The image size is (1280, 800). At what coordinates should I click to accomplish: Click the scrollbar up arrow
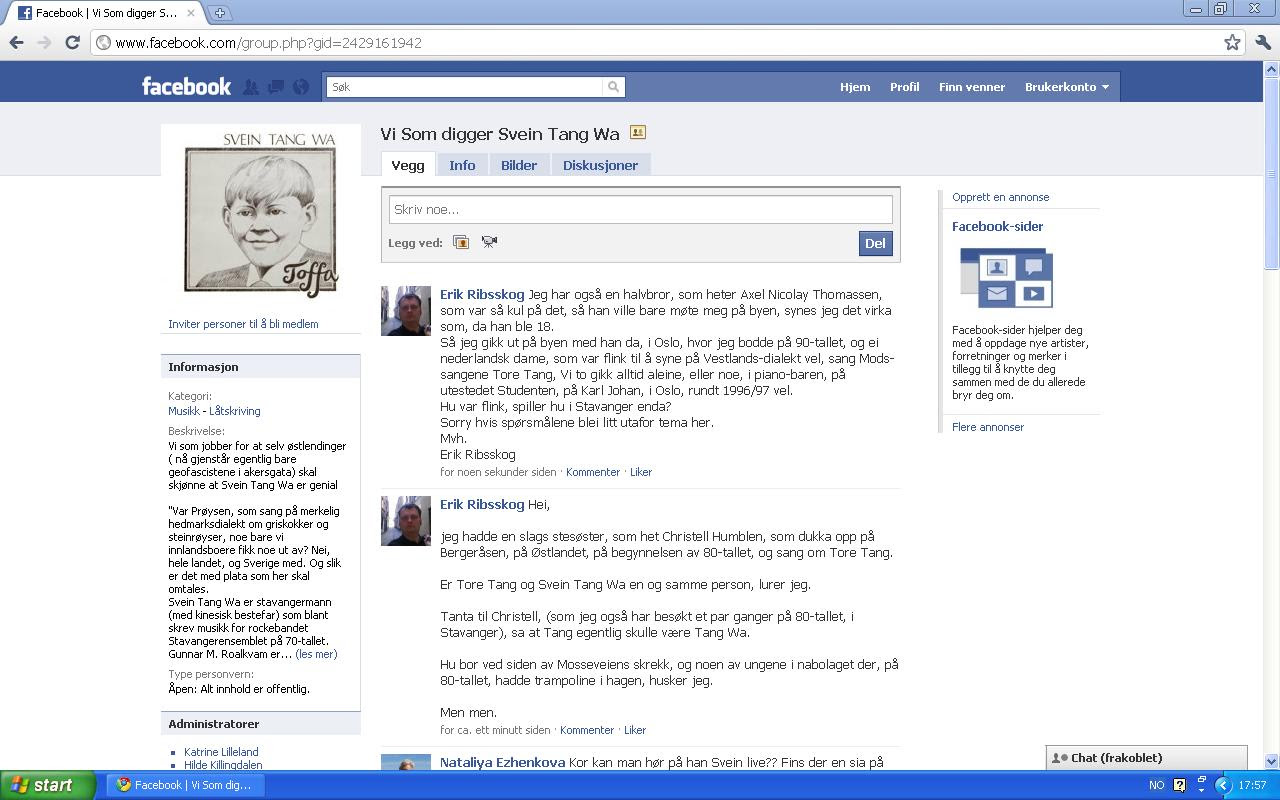[x=1272, y=69]
